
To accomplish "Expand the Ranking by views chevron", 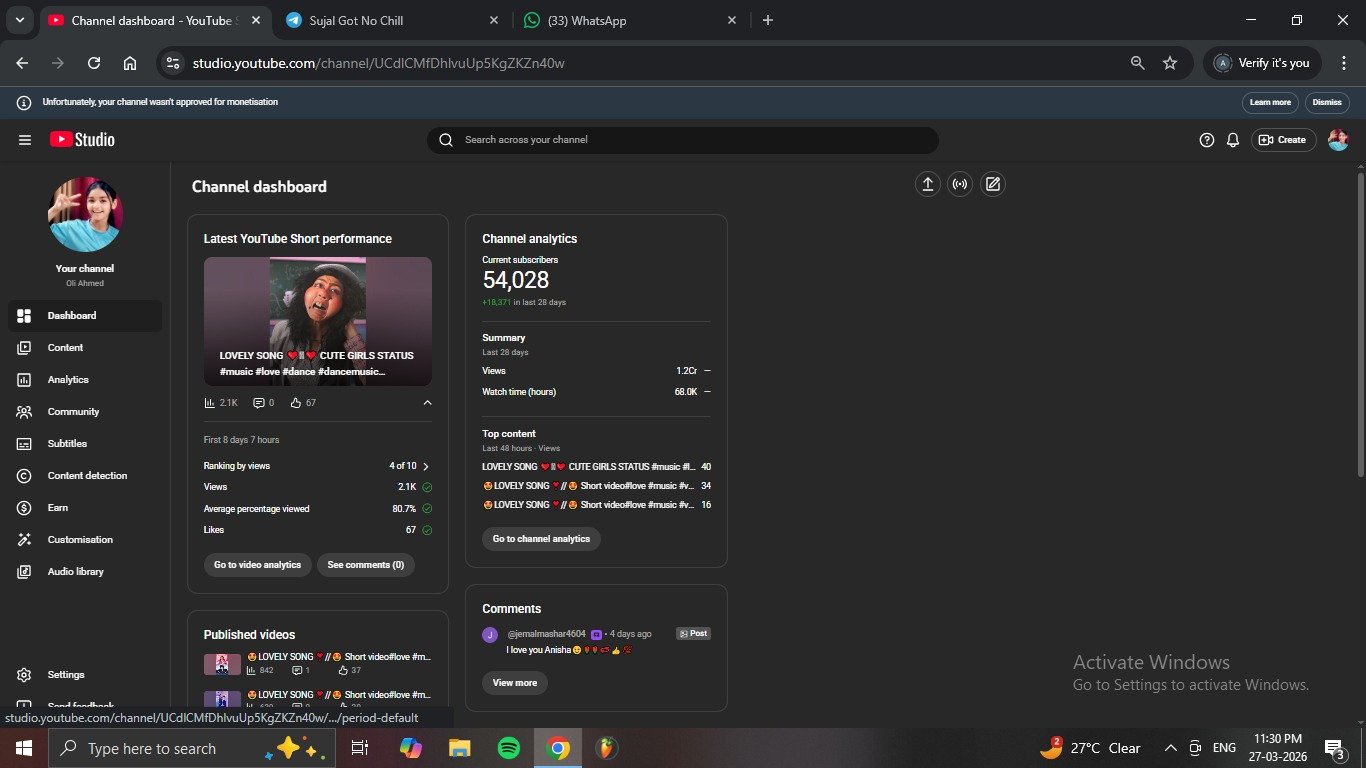I will [426, 466].
